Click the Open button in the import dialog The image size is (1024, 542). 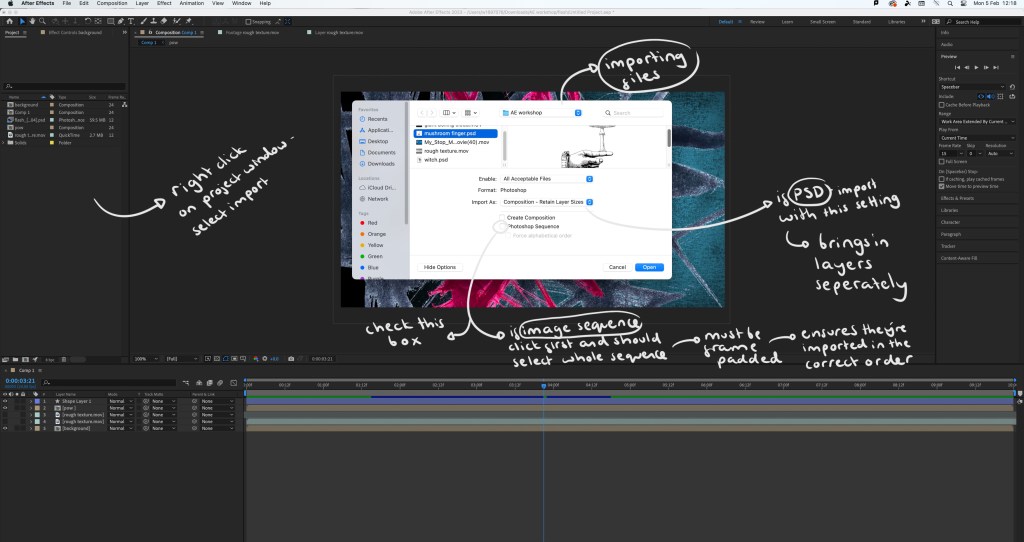click(x=649, y=267)
